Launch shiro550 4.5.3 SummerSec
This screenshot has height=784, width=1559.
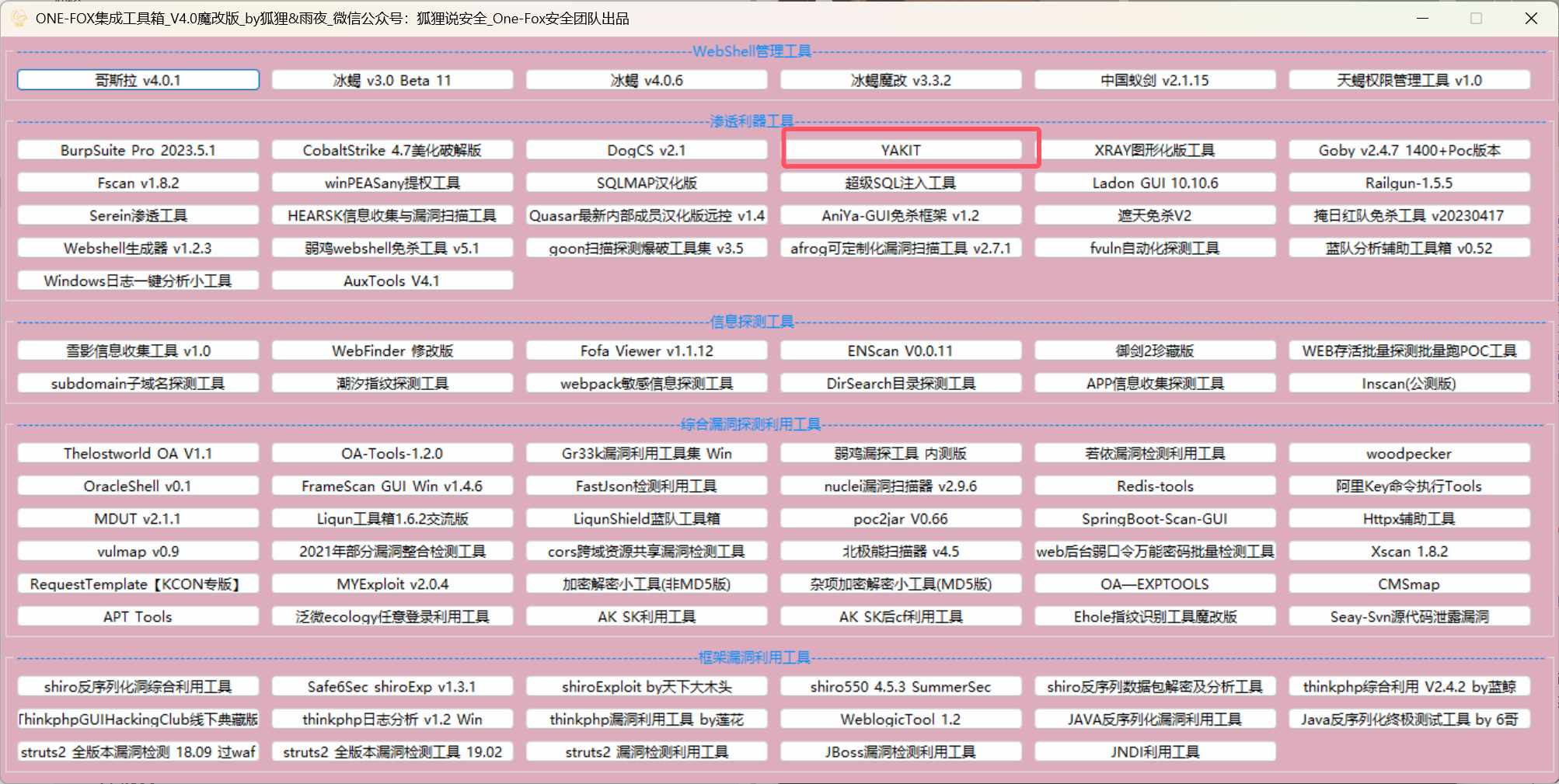pyautogui.click(x=901, y=686)
